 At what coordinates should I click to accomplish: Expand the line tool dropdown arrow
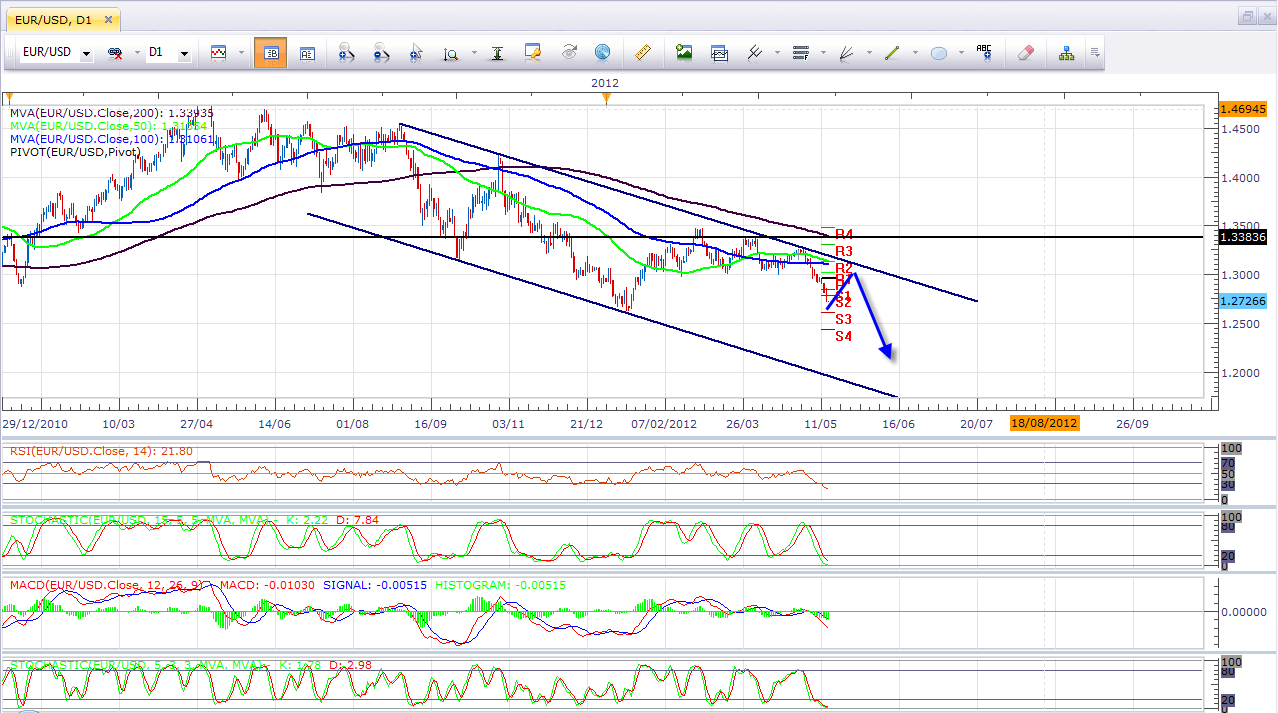914,53
